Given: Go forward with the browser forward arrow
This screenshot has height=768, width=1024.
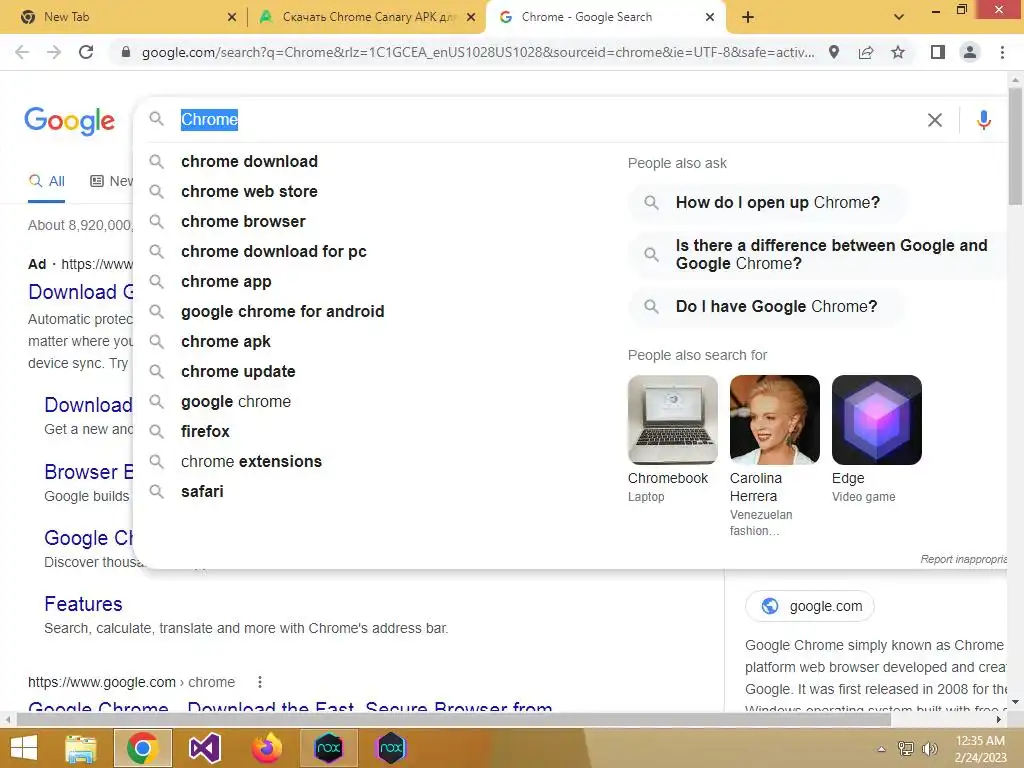Looking at the screenshot, I should [x=54, y=52].
